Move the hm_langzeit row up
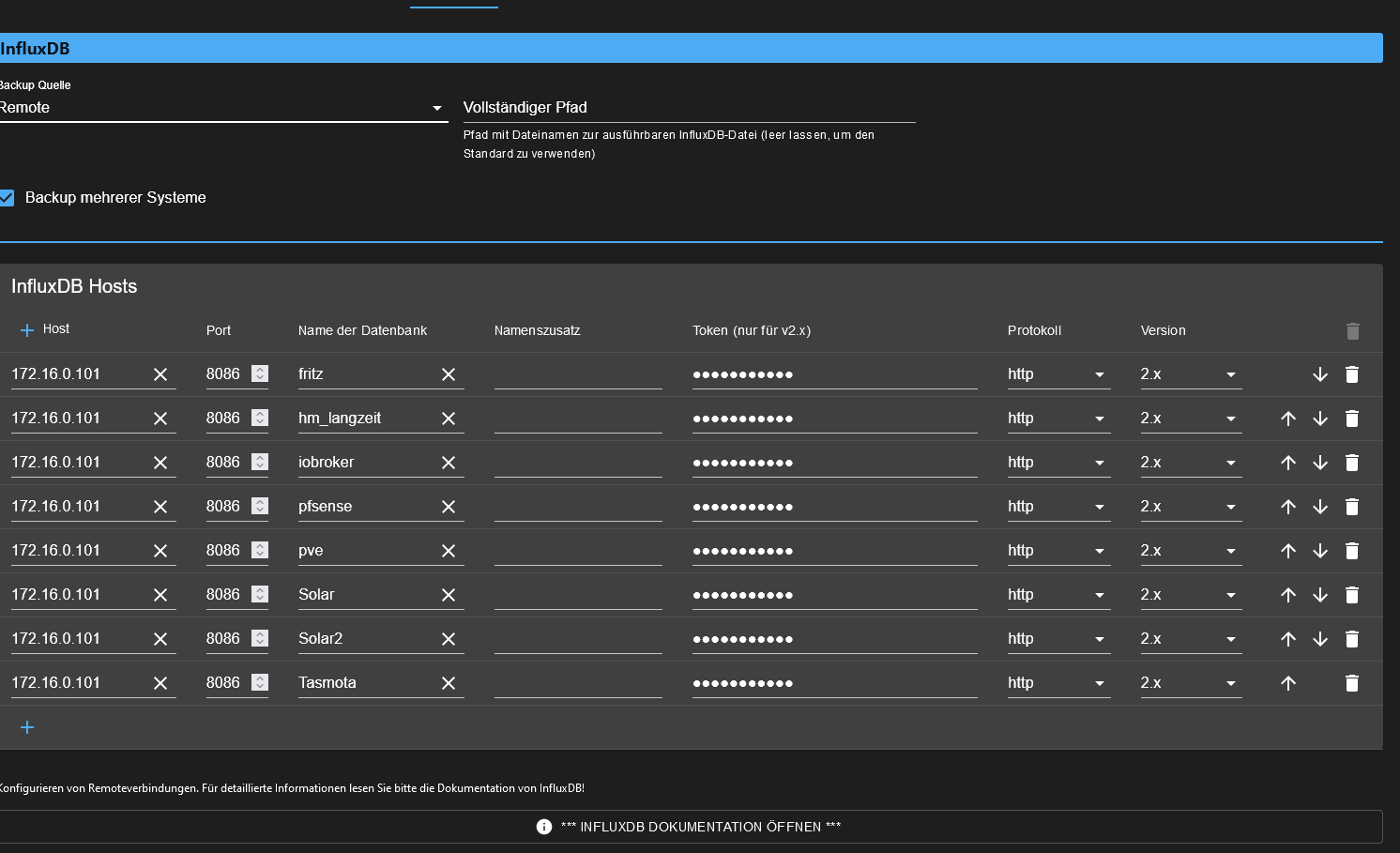The image size is (1400, 853). 1288,419
